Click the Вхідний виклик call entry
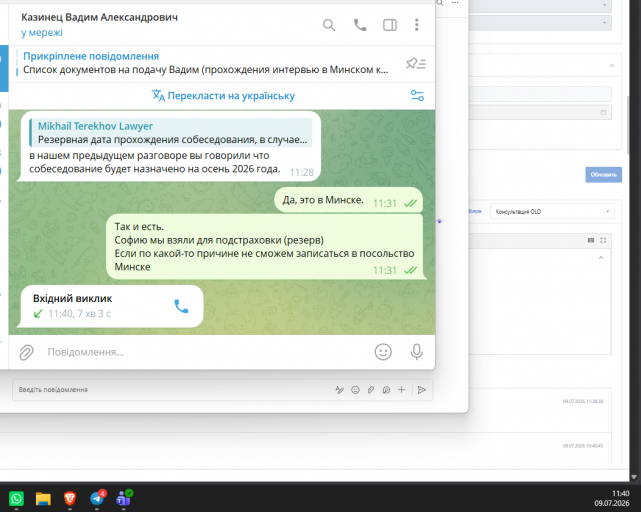 pyautogui.click(x=110, y=306)
